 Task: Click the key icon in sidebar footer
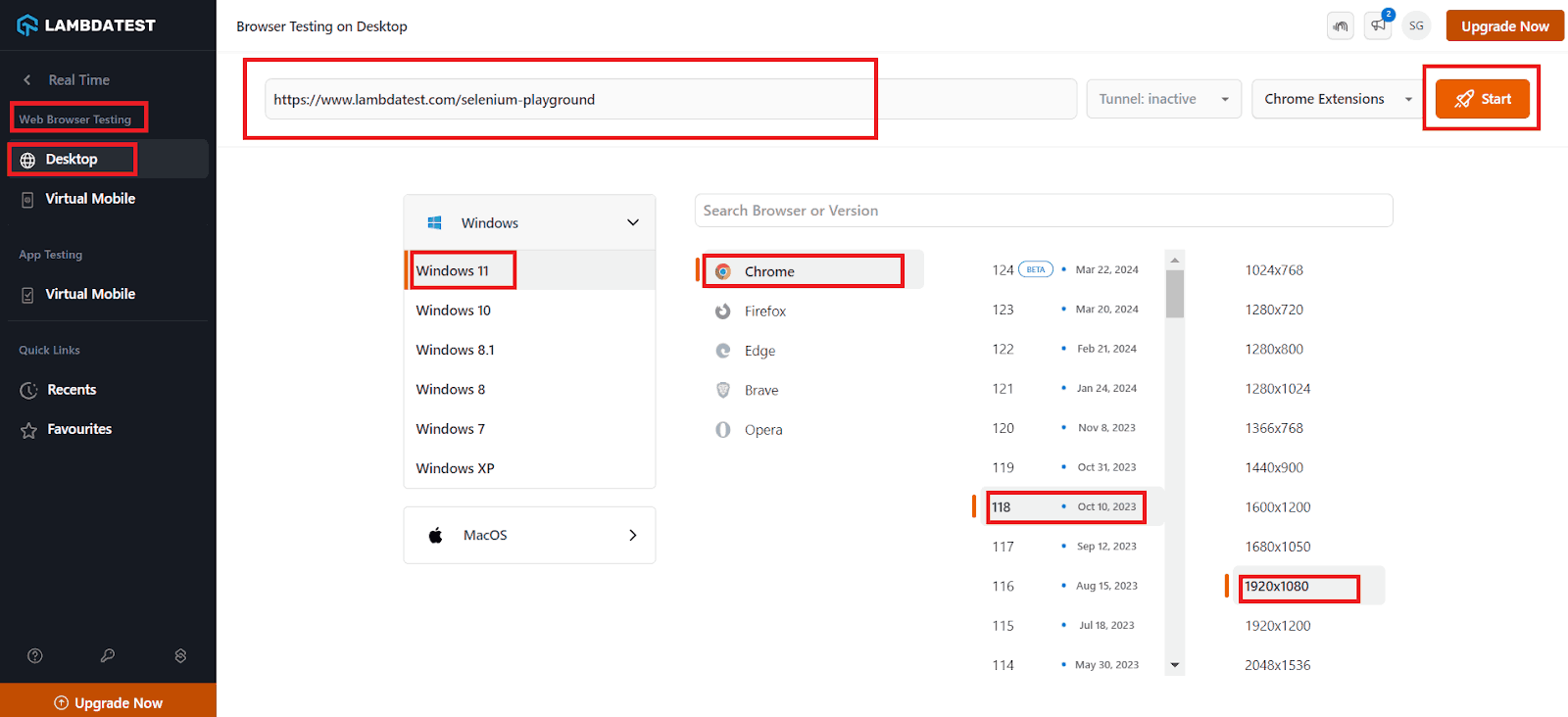coord(108,656)
